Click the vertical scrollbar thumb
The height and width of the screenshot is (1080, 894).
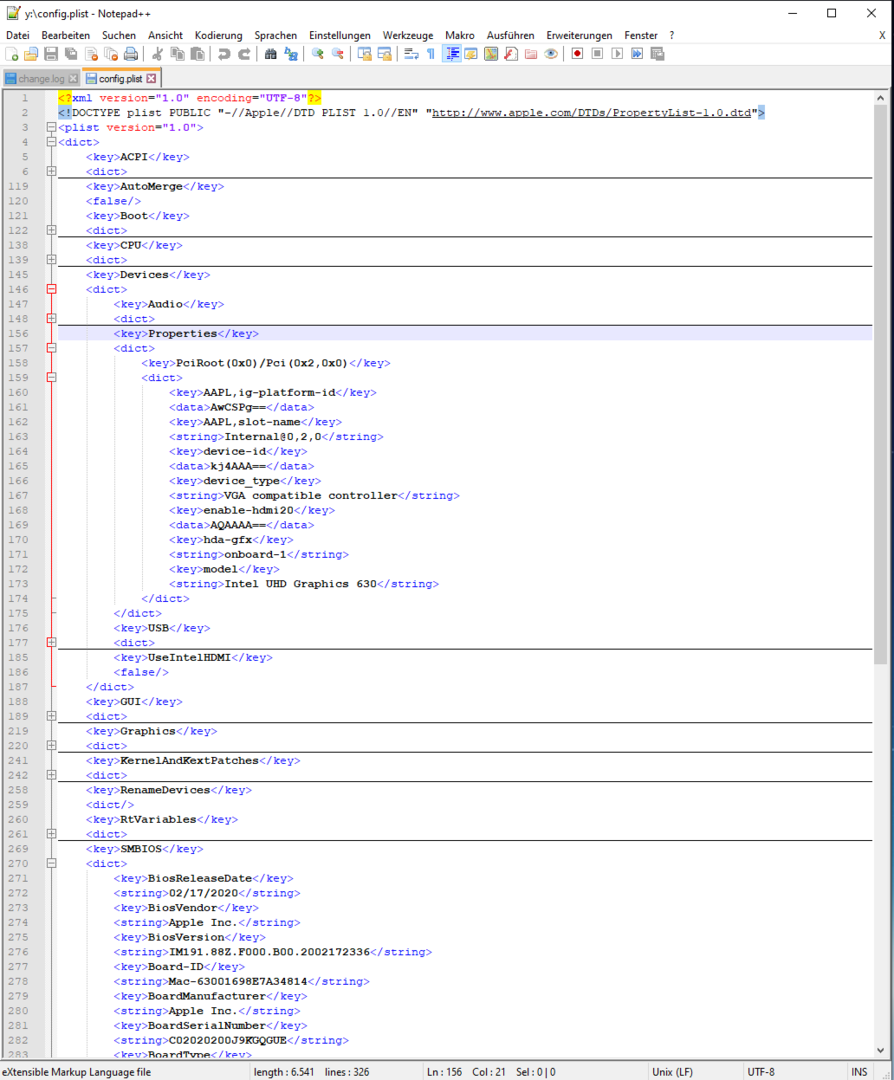coord(880,380)
